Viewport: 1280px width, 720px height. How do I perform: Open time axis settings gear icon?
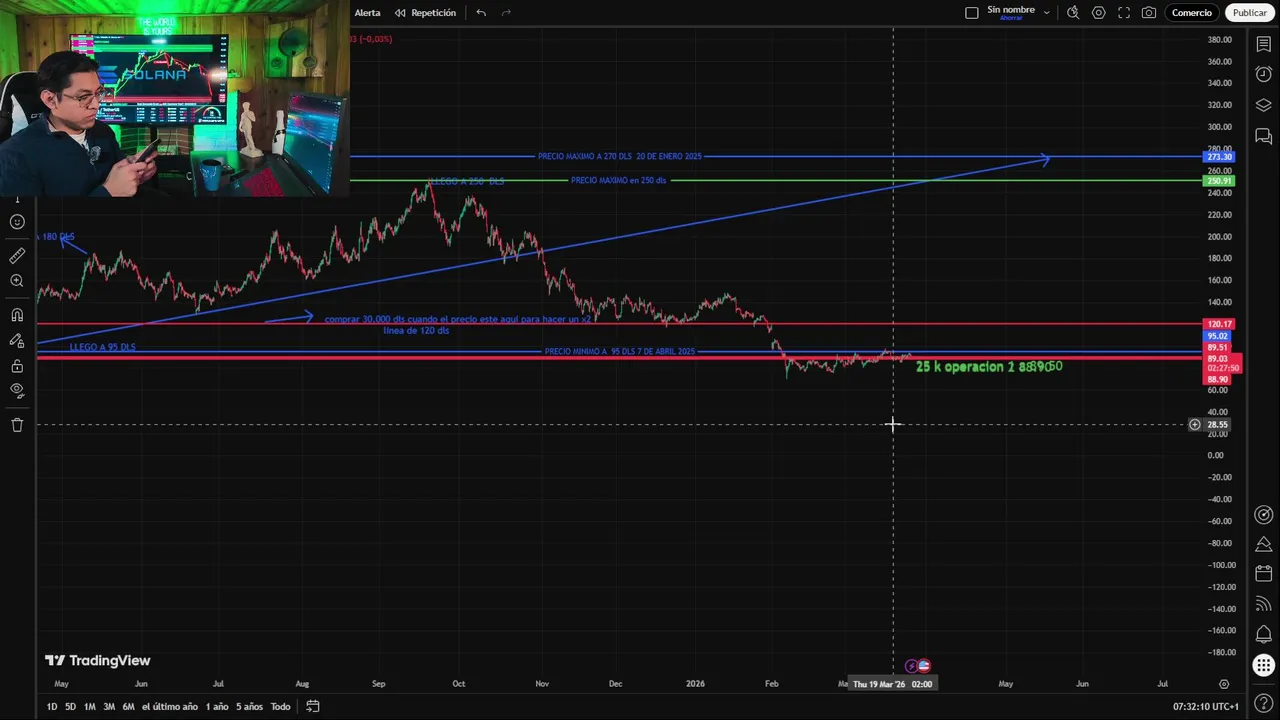(x=1224, y=684)
